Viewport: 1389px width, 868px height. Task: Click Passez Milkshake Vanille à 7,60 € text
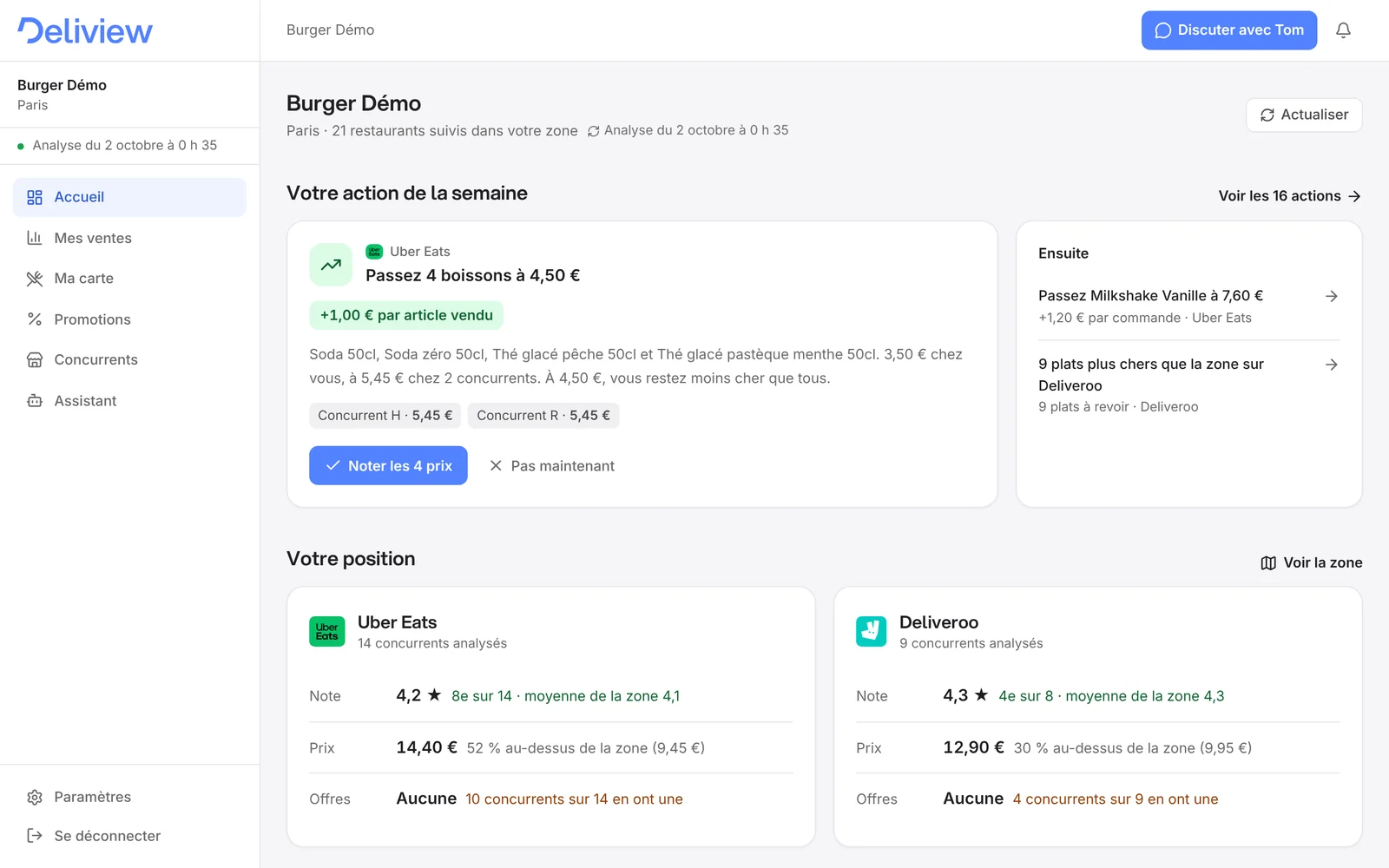[x=1150, y=296]
